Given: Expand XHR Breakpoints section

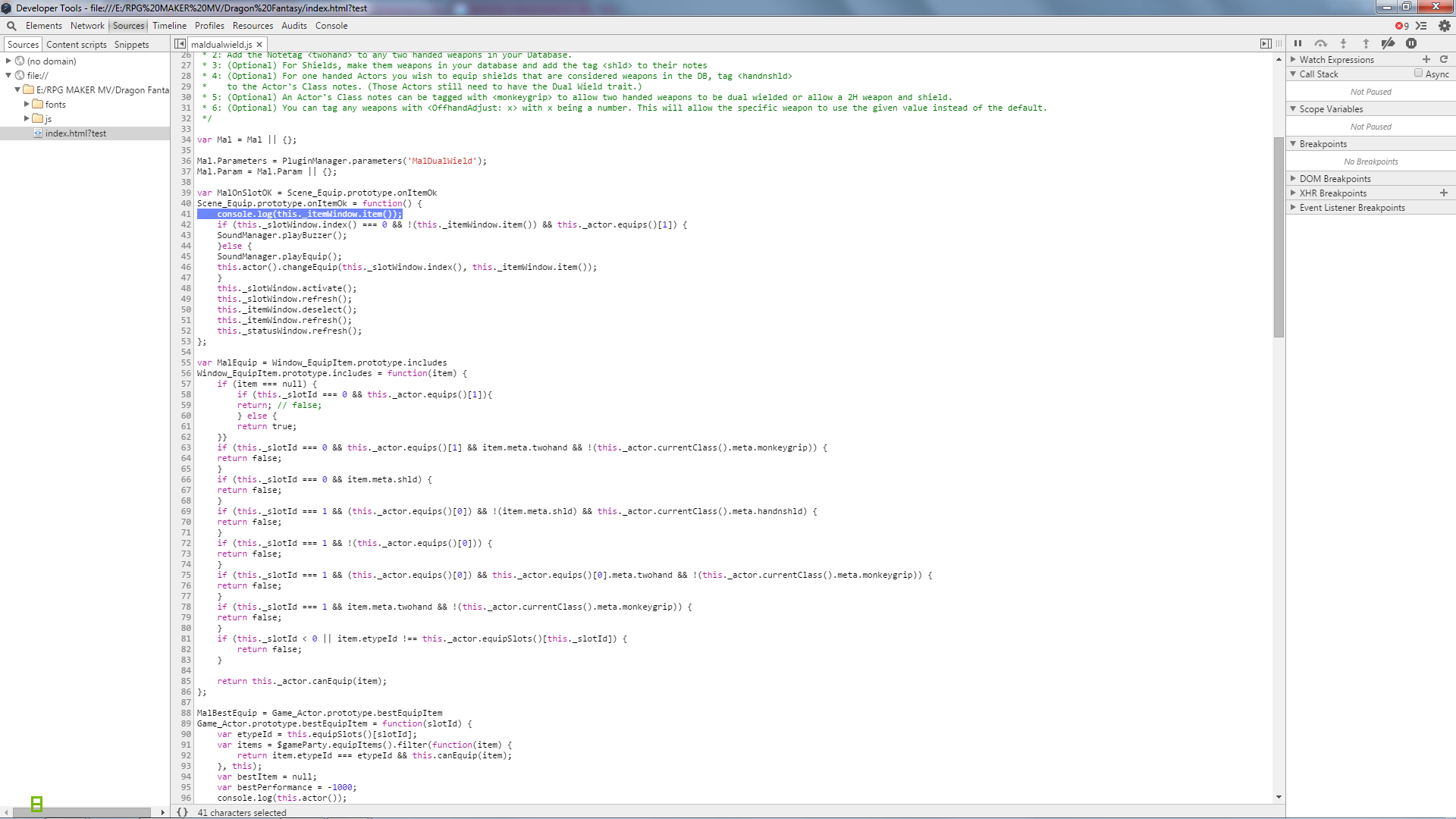Looking at the screenshot, I should (x=1293, y=193).
